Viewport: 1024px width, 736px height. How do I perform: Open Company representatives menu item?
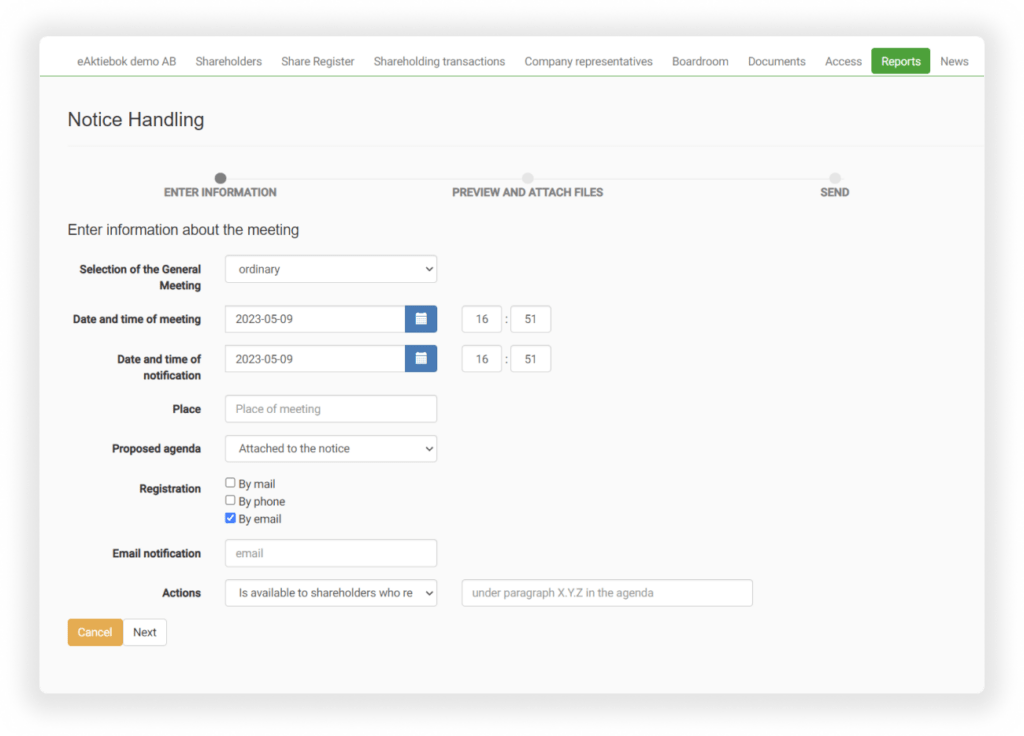(588, 61)
